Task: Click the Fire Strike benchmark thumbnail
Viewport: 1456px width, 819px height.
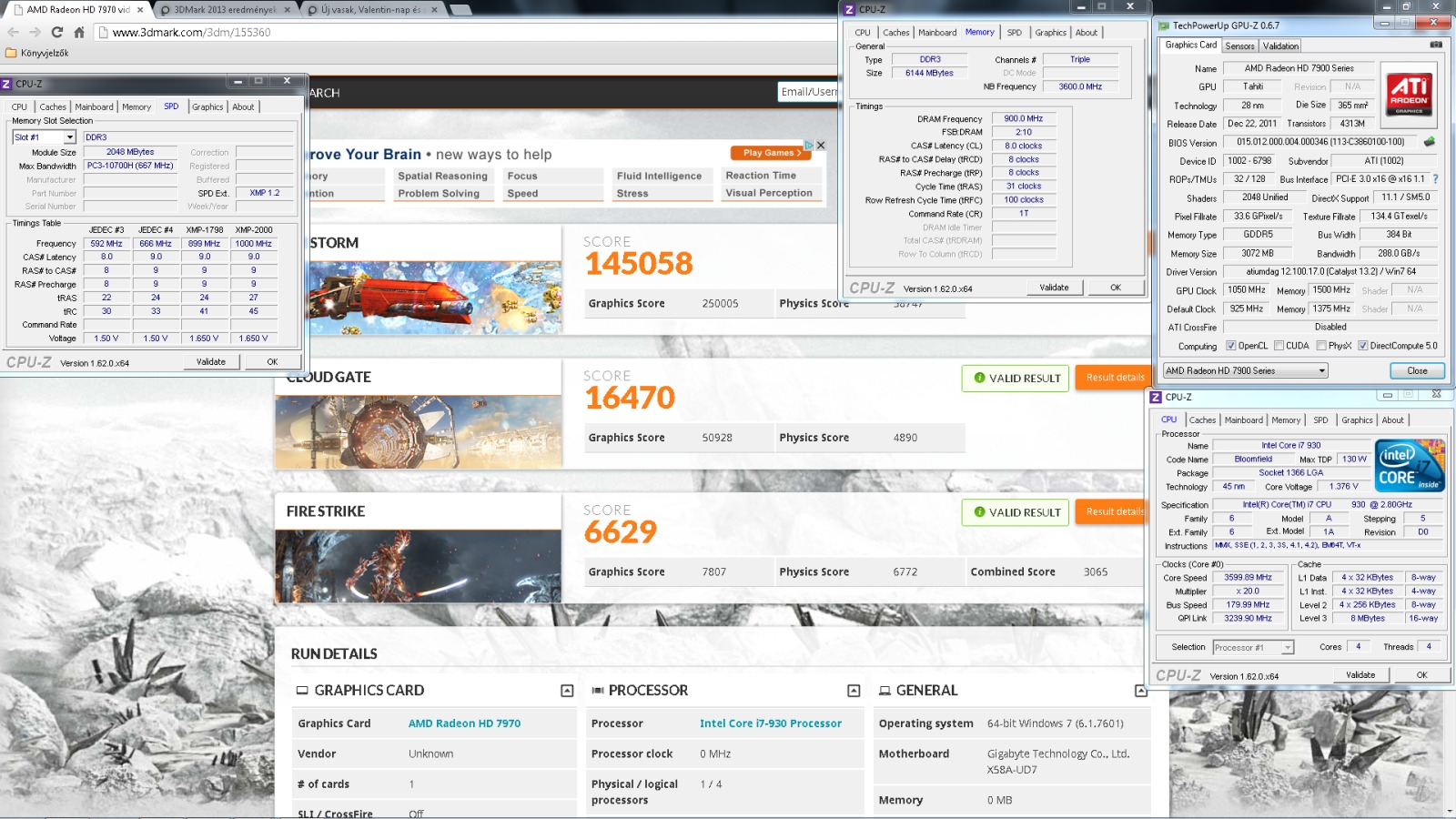Action: pyautogui.click(x=419, y=566)
